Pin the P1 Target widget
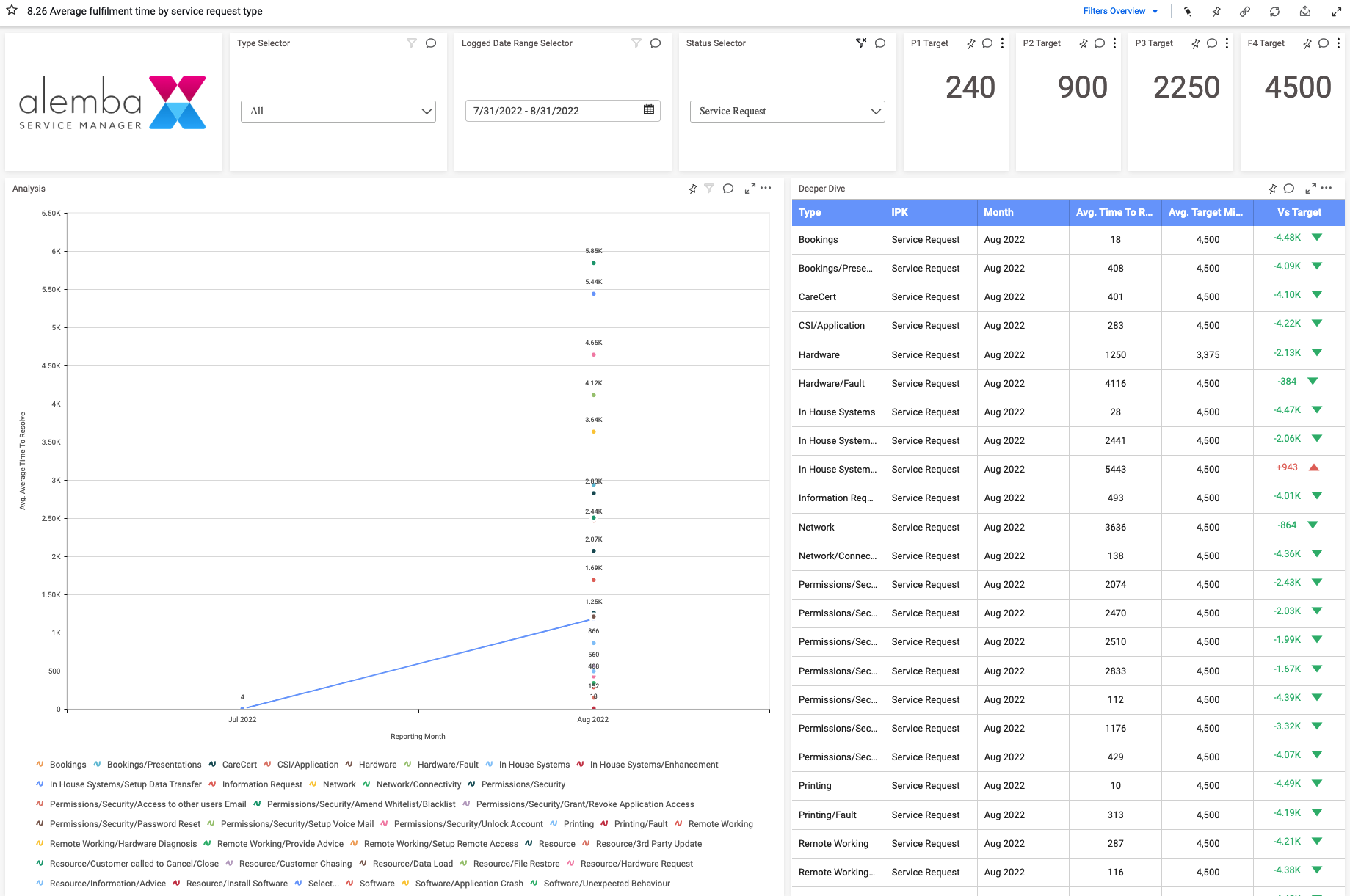 [x=970, y=43]
